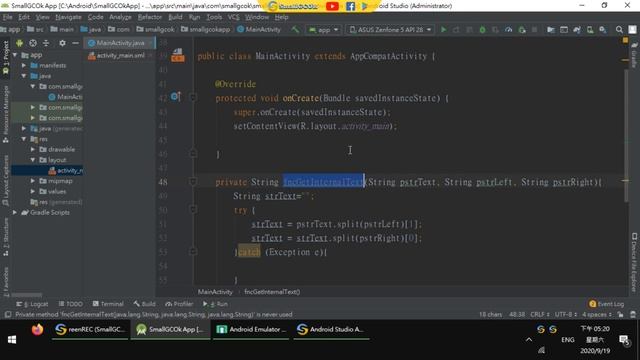Open the Windows notification center icon
The width and height of the screenshot is (640, 360).
coord(624,340)
